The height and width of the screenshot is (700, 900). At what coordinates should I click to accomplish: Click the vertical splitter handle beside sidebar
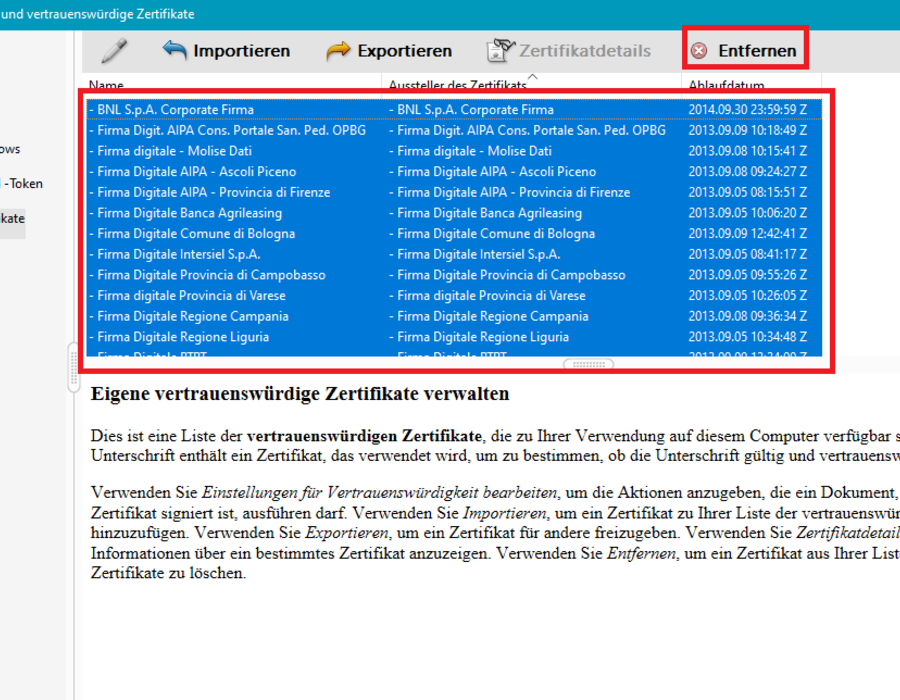point(73,367)
